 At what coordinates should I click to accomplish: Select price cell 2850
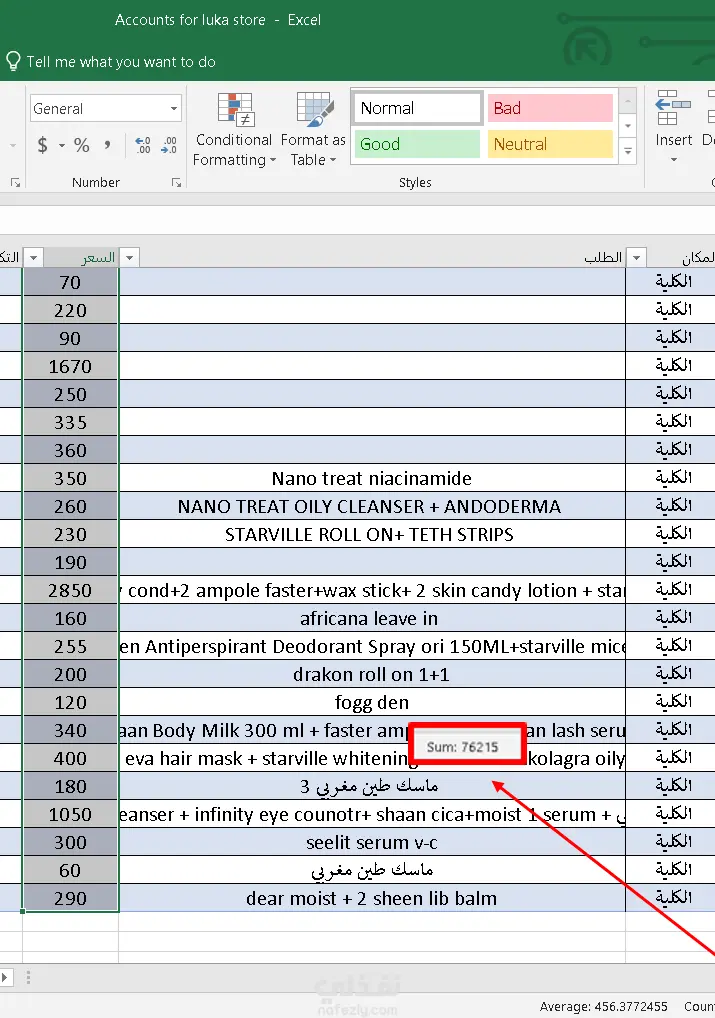(71, 590)
